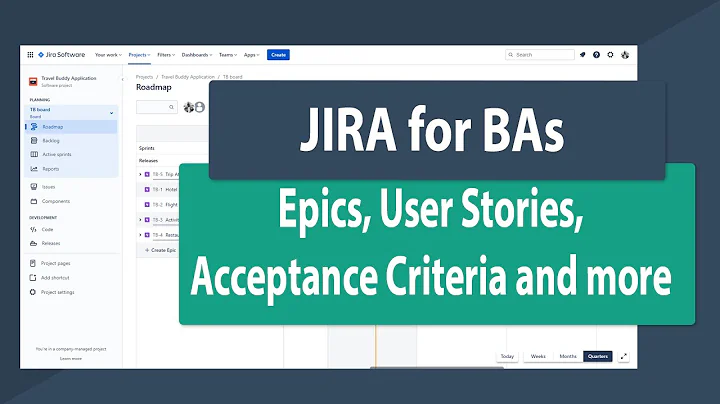Select Backlog in the sidebar
Image resolution: width=720 pixels, height=404 pixels.
coord(72,140)
